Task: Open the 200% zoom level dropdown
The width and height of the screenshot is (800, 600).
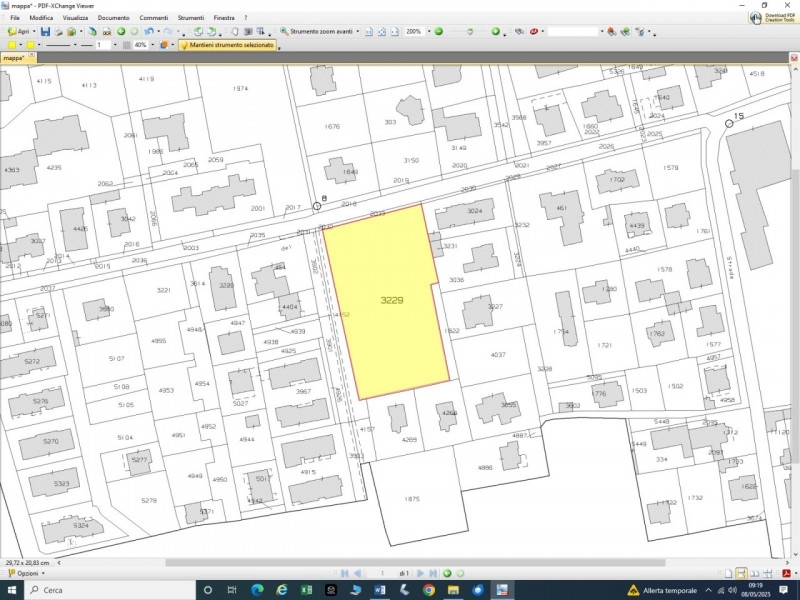Action: point(427,32)
